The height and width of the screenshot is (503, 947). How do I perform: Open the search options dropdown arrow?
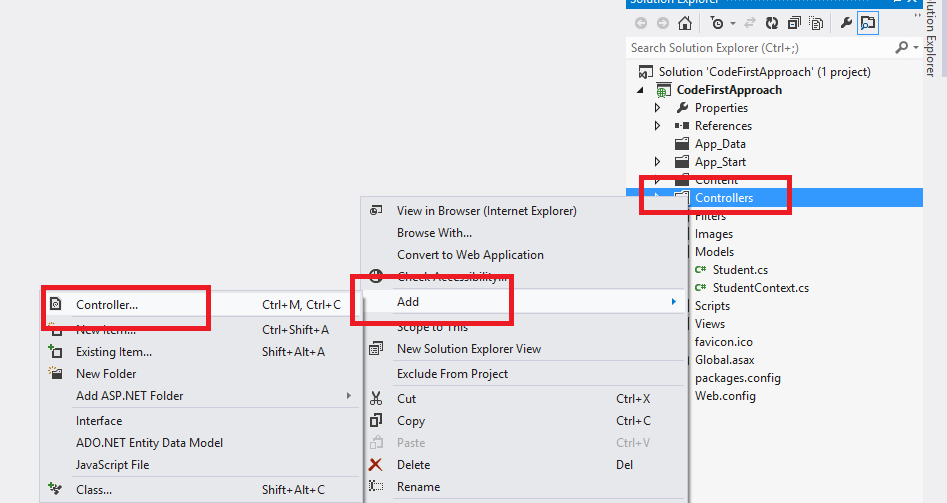point(915,48)
